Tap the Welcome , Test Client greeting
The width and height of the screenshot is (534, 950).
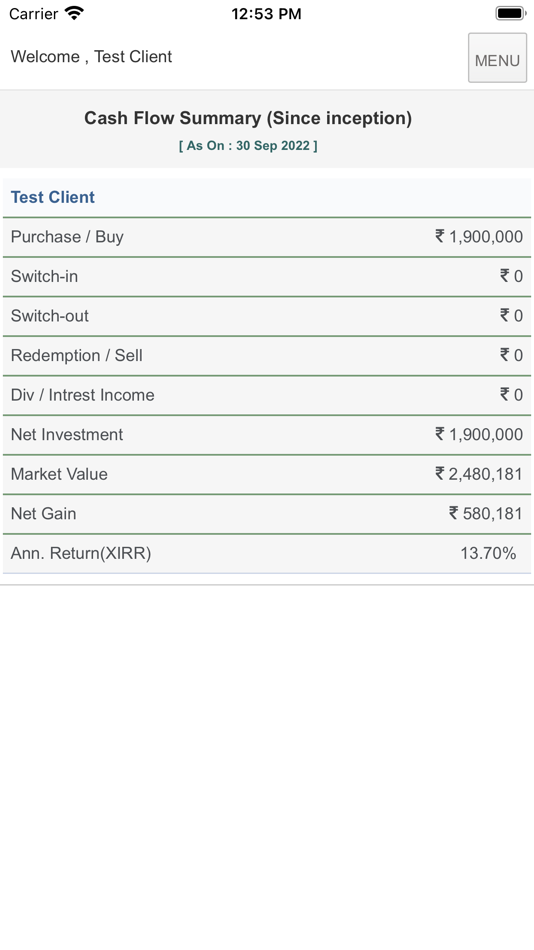pos(92,56)
